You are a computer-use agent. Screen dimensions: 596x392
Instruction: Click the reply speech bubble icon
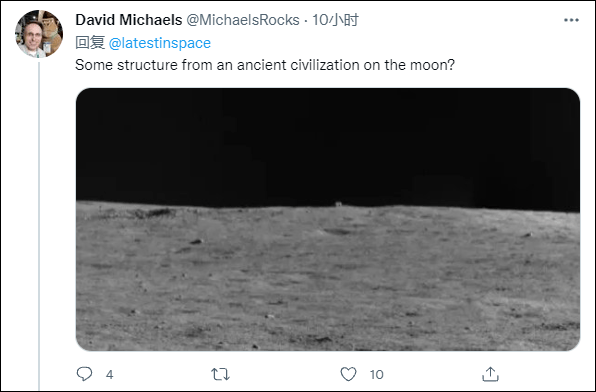pos(84,374)
